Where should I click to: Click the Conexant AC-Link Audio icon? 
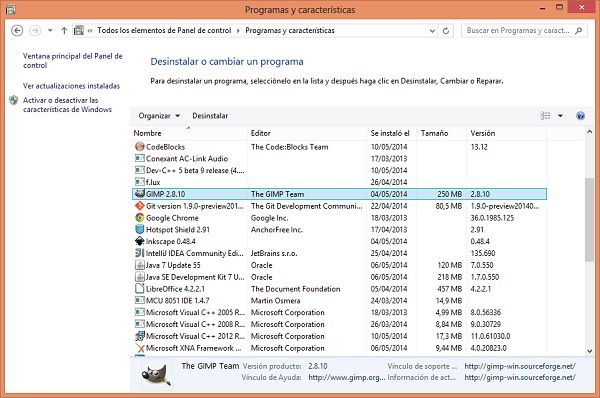[x=140, y=158]
